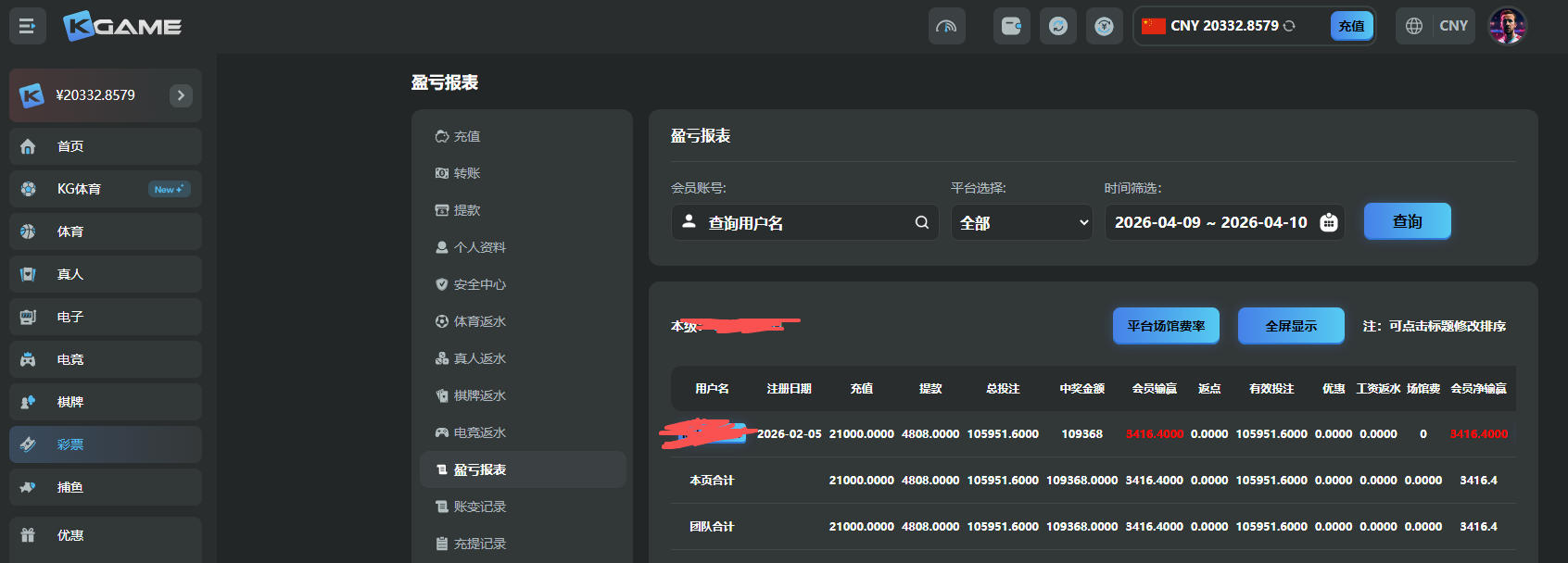Viewport: 1568px width, 563px height.
Task: Open the CNY currency selector
Action: pos(1453,26)
